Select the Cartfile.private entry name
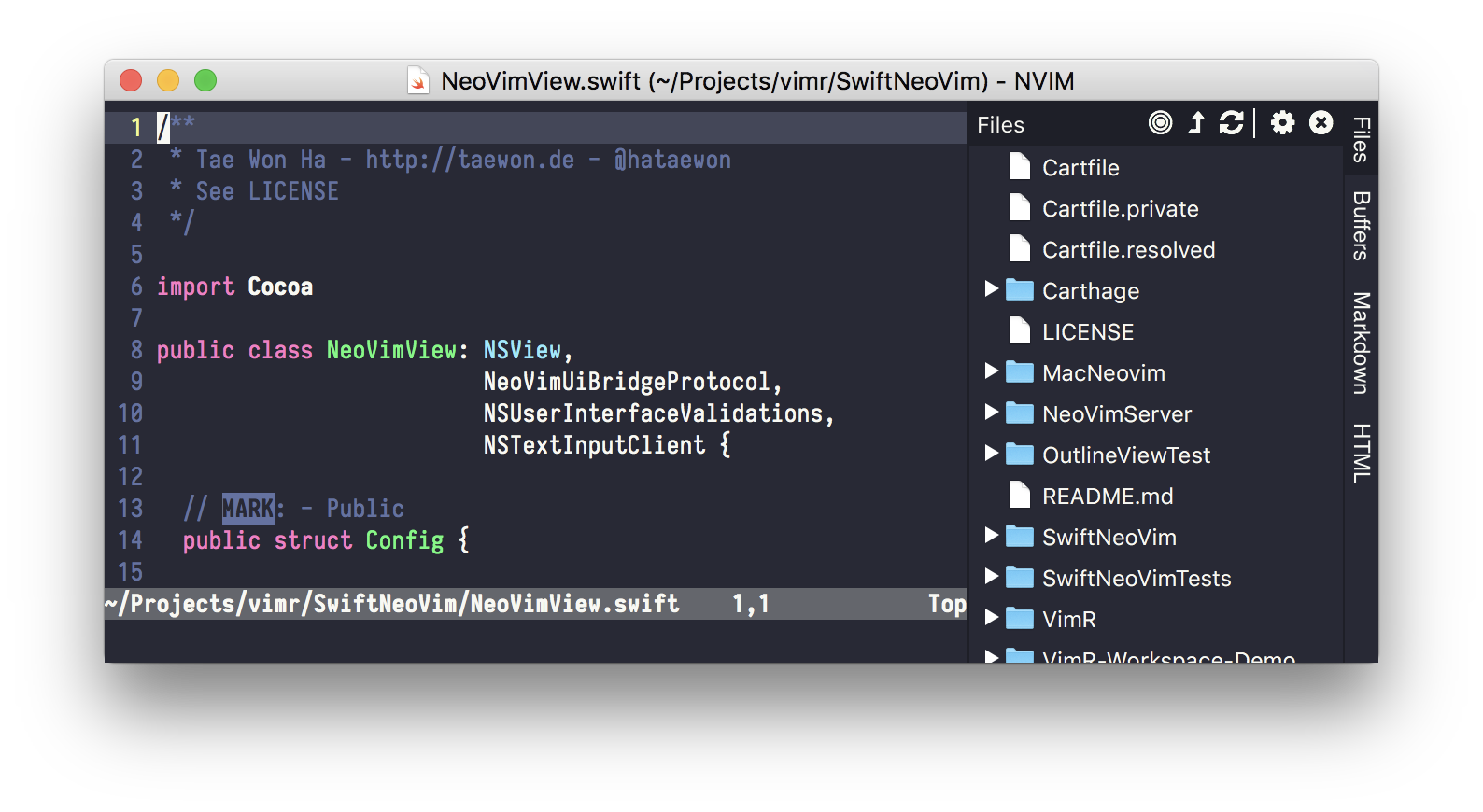The image size is (1483, 812). point(1121,209)
